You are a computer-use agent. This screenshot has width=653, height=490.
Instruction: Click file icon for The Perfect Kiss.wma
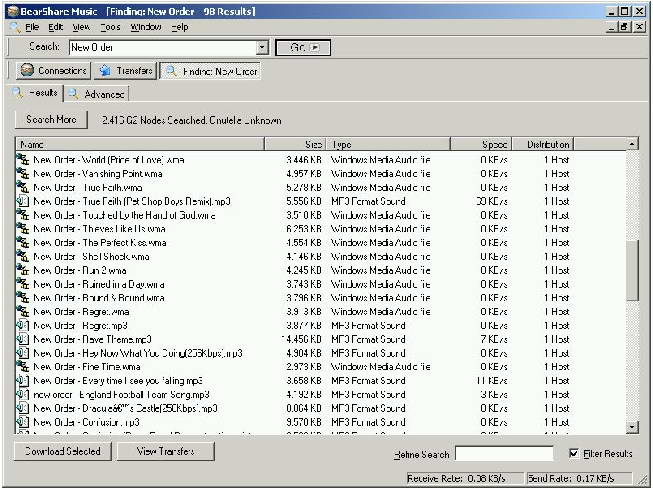(x=23, y=242)
